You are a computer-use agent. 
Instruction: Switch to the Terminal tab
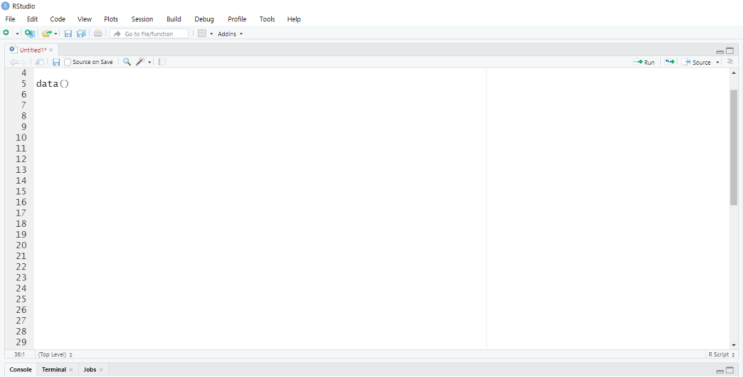54,369
